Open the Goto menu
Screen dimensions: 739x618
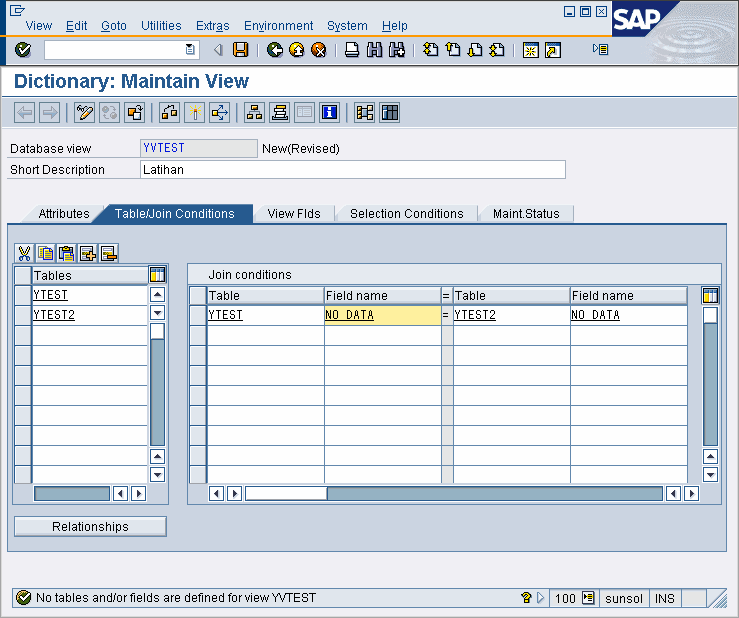tap(114, 25)
